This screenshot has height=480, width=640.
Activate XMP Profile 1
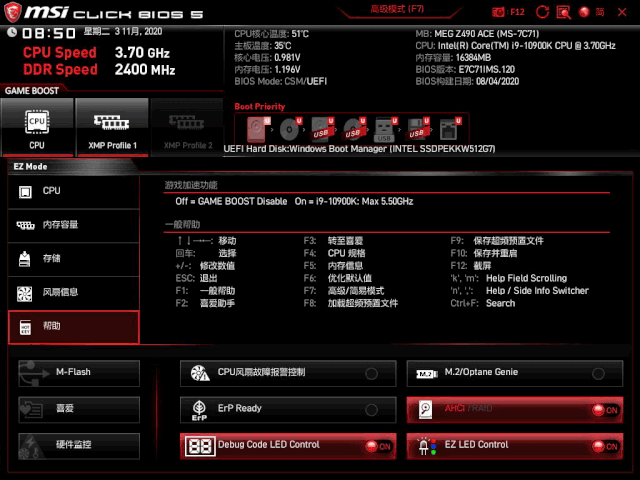(x=110, y=126)
